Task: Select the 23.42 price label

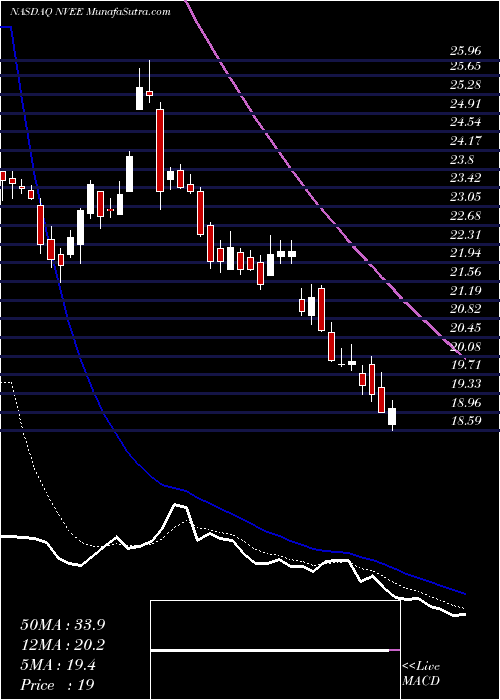Action: tap(465, 178)
